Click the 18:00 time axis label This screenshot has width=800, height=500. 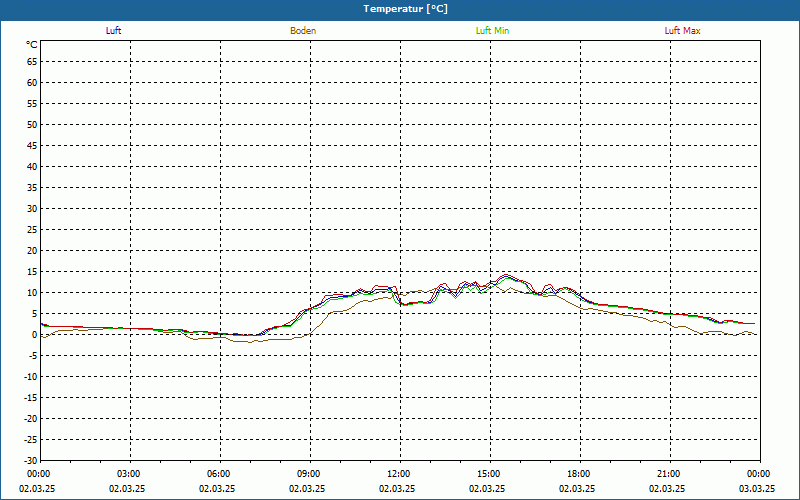(x=579, y=474)
